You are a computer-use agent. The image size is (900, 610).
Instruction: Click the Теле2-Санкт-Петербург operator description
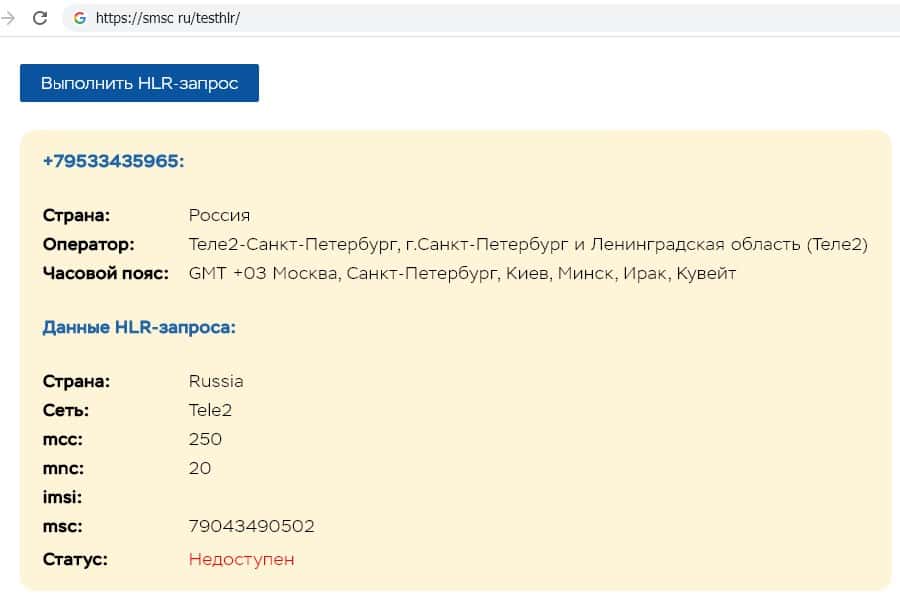point(527,244)
